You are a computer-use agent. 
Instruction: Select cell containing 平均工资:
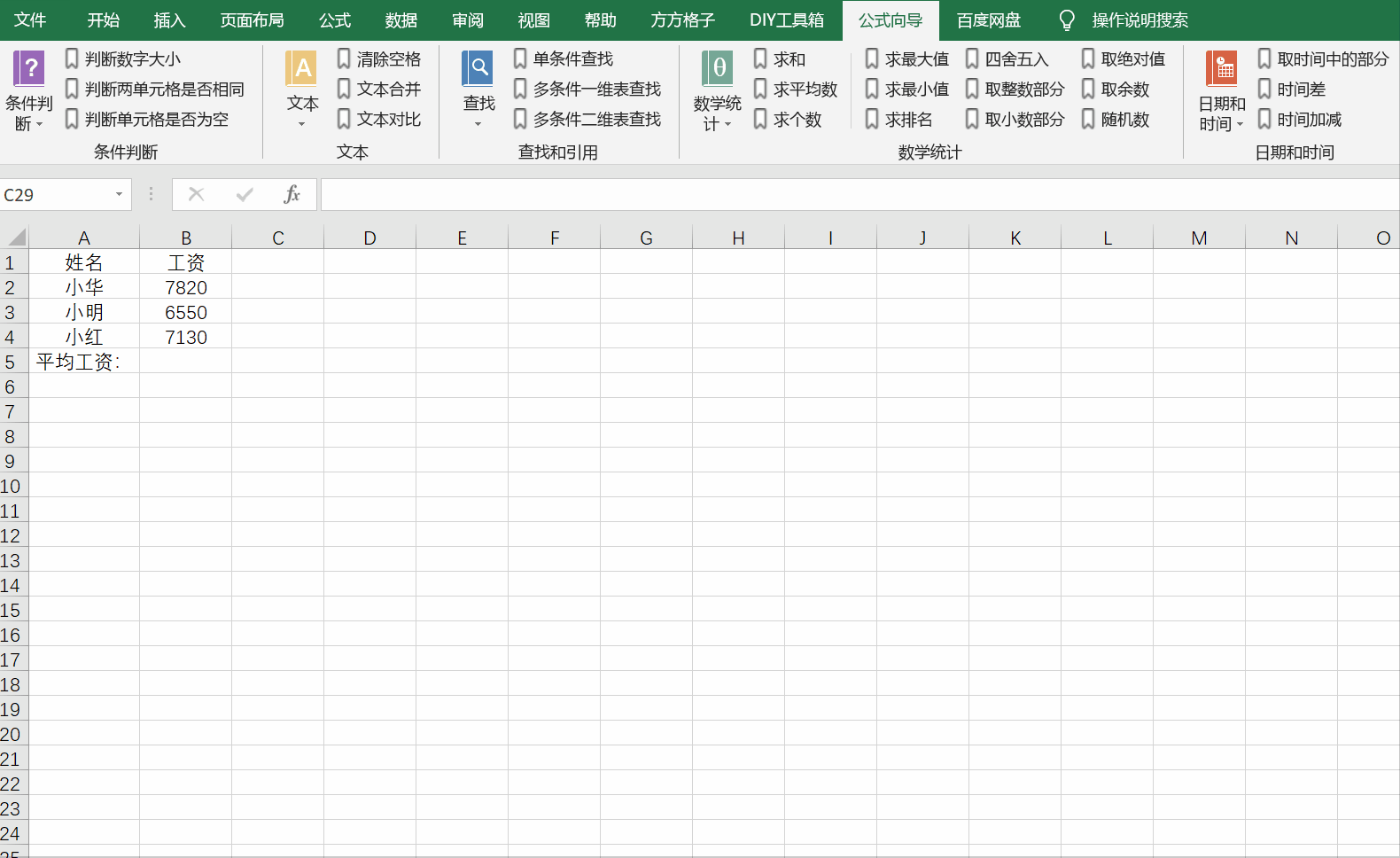(x=84, y=362)
